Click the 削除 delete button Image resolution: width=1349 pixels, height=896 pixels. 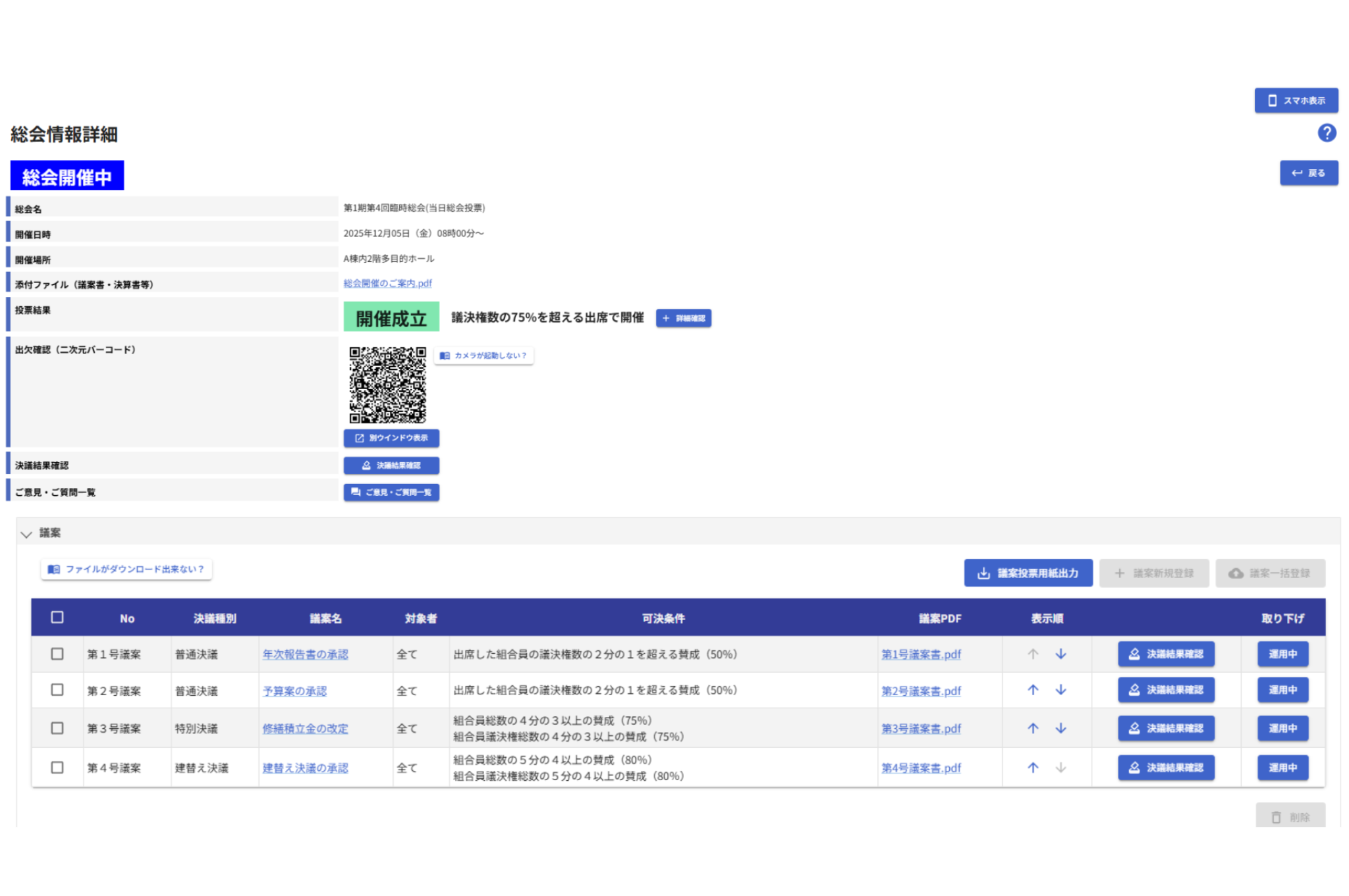1290,816
